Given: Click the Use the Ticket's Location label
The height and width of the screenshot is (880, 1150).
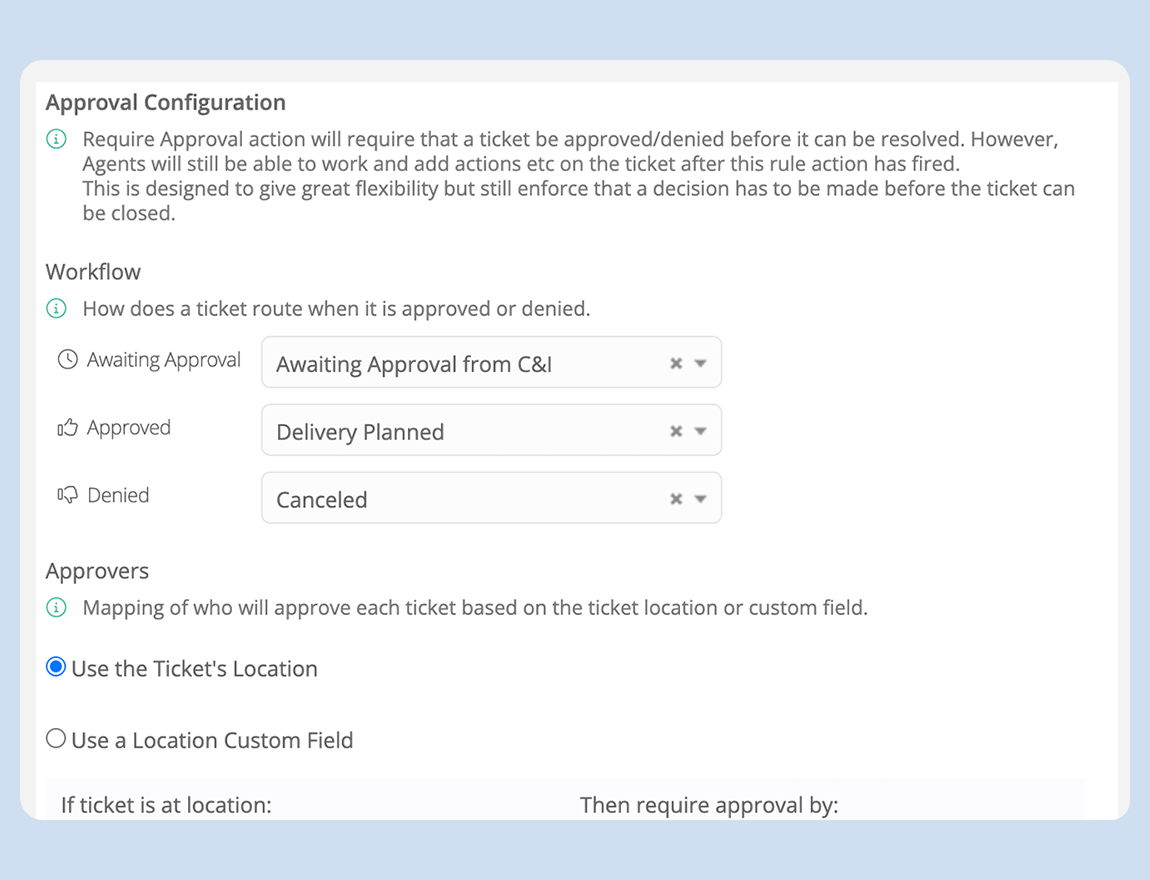Looking at the screenshot, I should pyautogui.click(x=194, y=669).
